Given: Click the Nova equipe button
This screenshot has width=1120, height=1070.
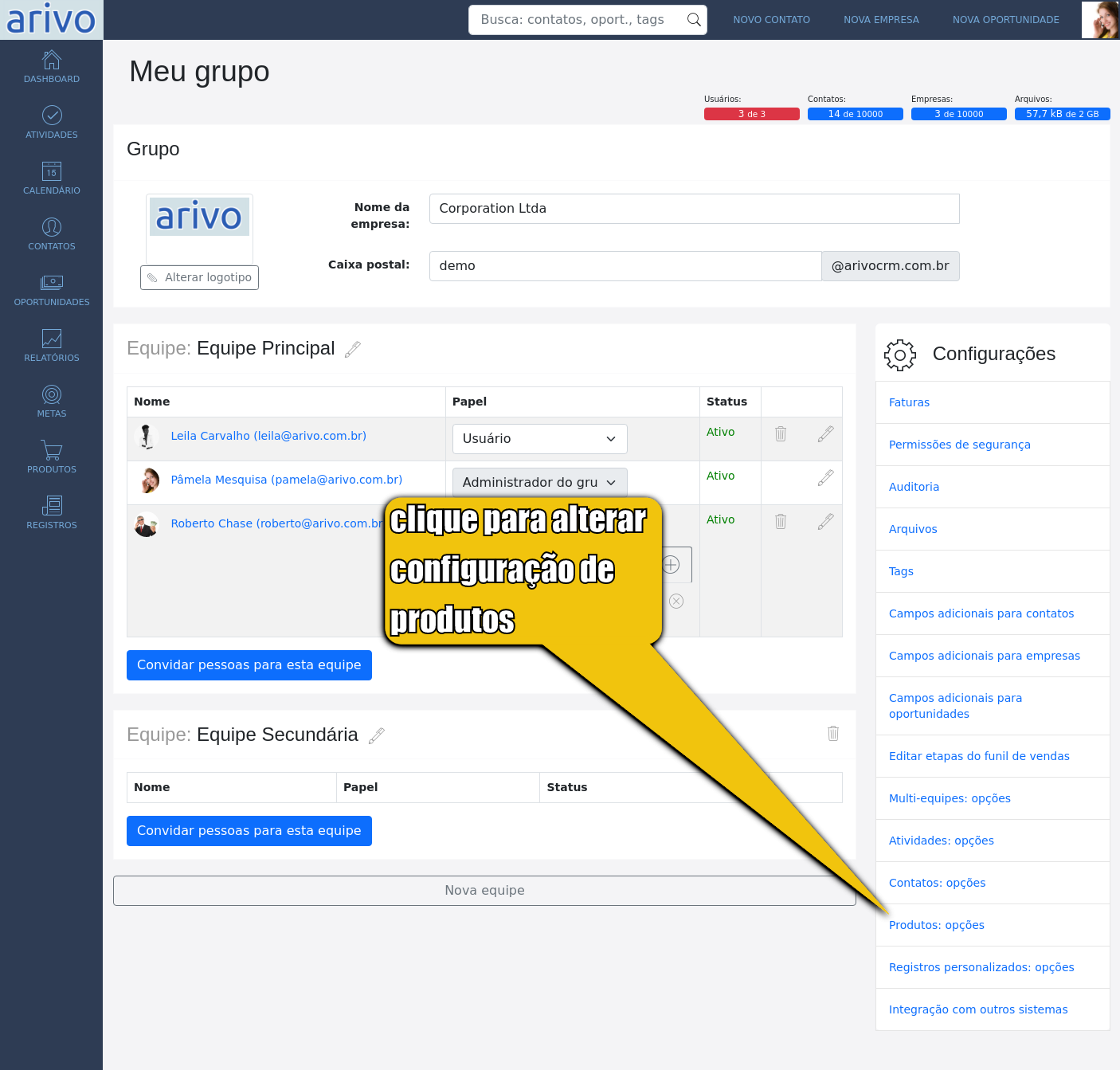Looking at the screenshot, I should point(484,891).
